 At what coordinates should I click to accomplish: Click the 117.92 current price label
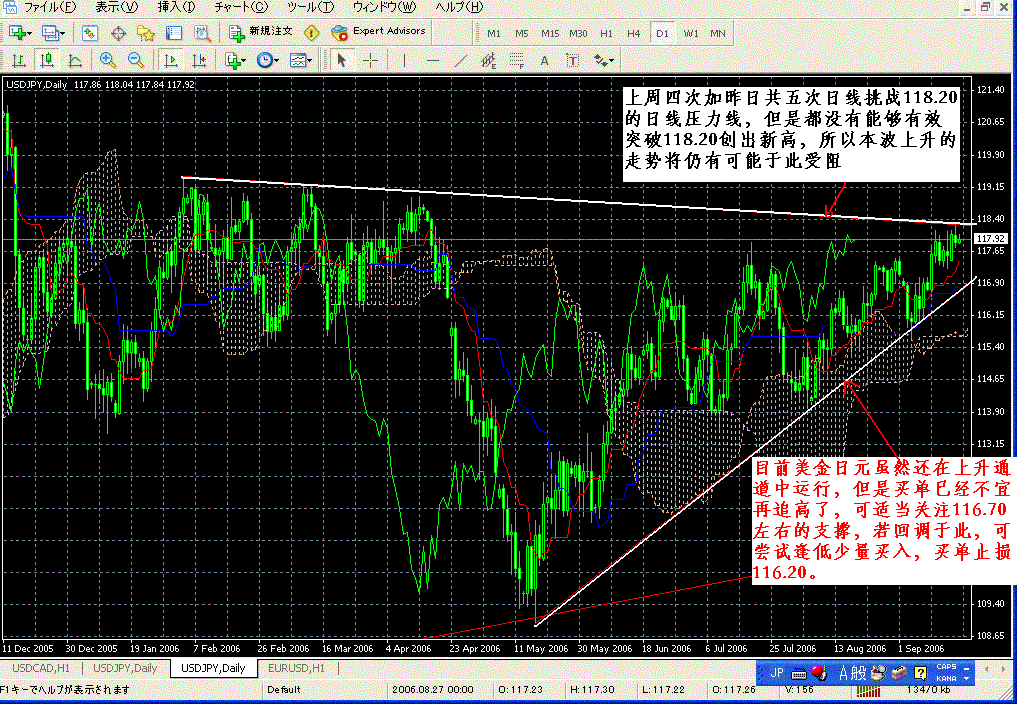click(991, 239)
